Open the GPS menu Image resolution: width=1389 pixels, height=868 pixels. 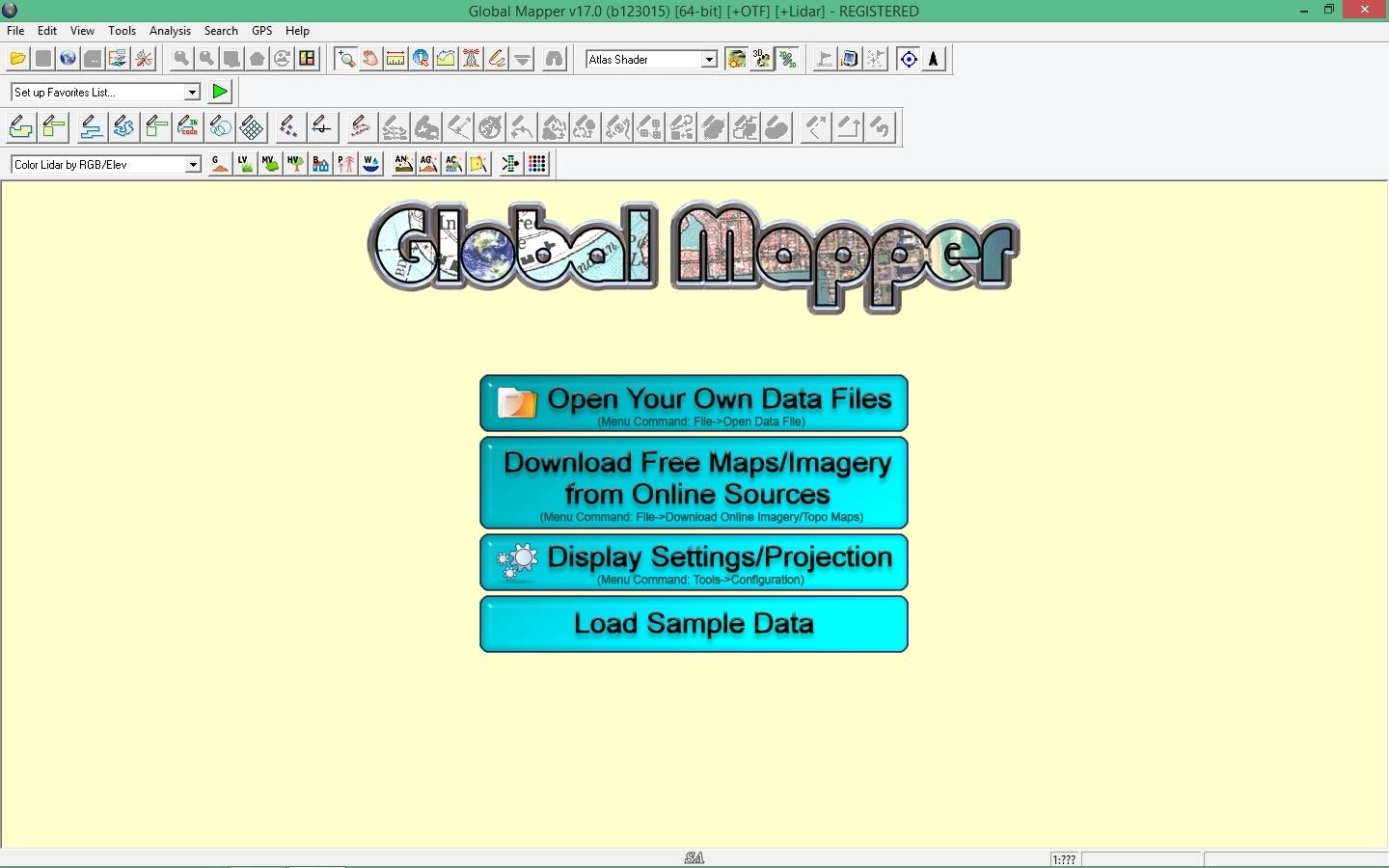(261, 31)
